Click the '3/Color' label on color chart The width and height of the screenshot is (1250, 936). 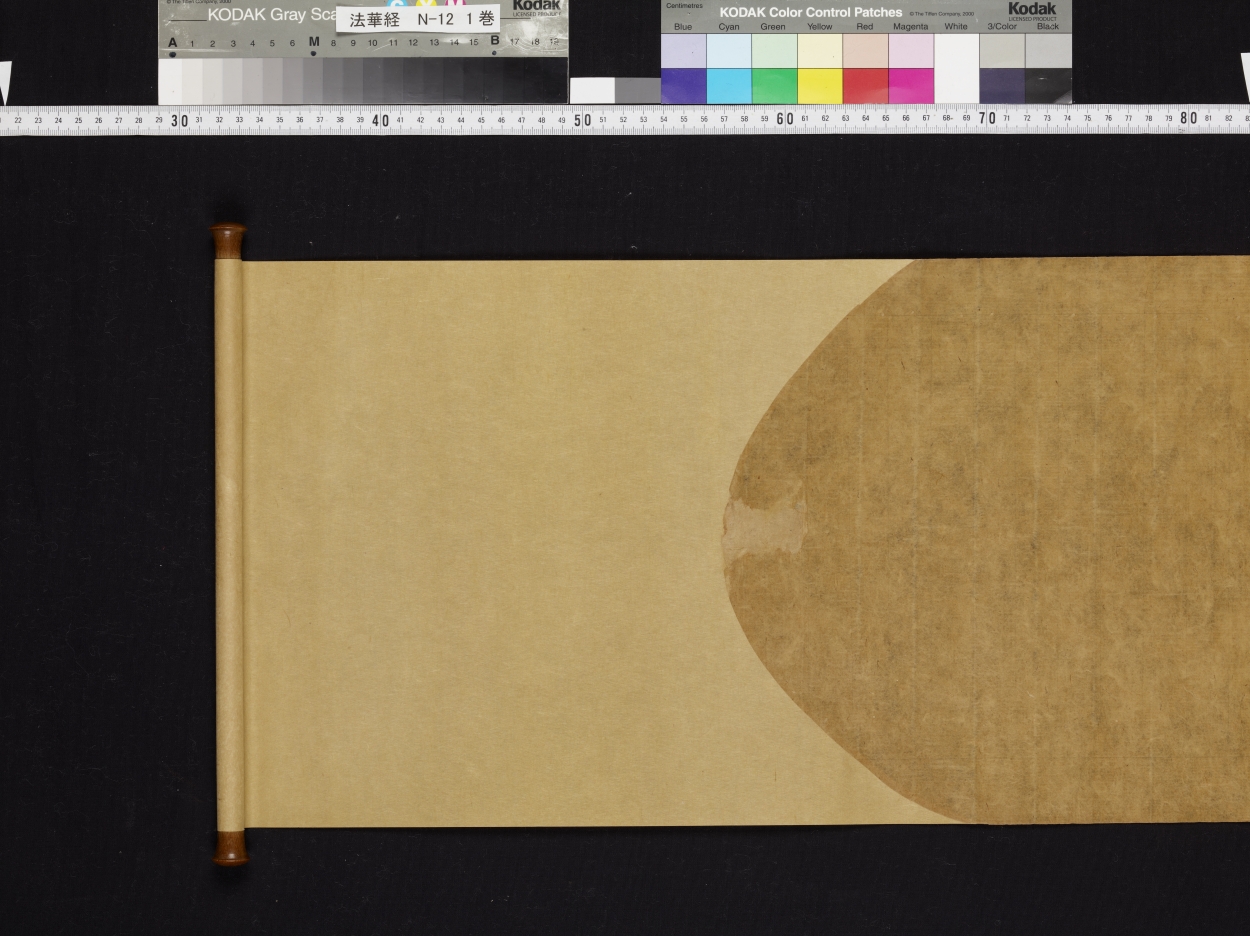pyautogui.click(x=1002, y=27)
